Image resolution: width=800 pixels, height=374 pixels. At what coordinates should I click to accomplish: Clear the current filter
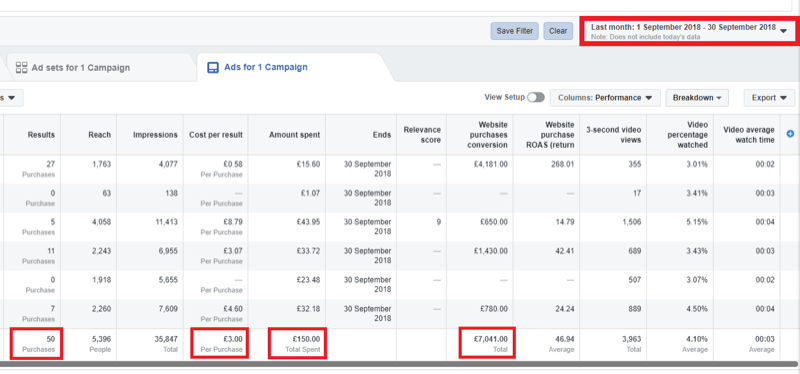(558, 31)
